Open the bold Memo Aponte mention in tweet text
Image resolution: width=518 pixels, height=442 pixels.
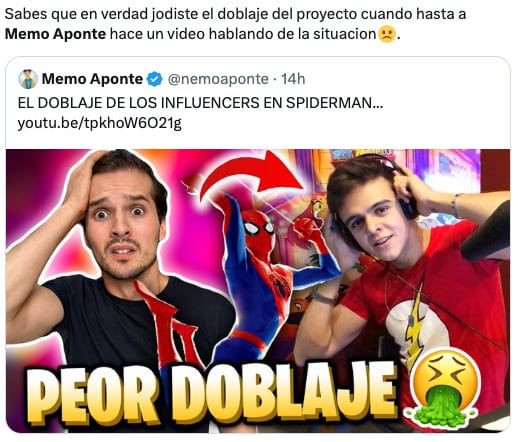coord(55,34)
